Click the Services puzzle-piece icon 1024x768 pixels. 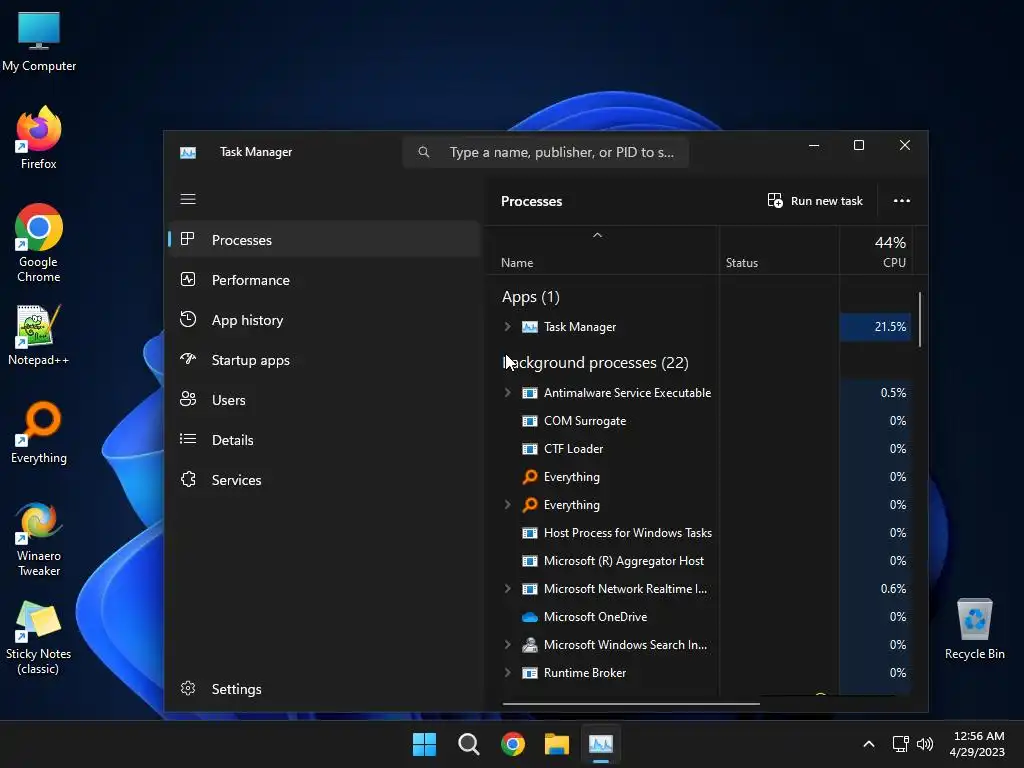(188, 479)
